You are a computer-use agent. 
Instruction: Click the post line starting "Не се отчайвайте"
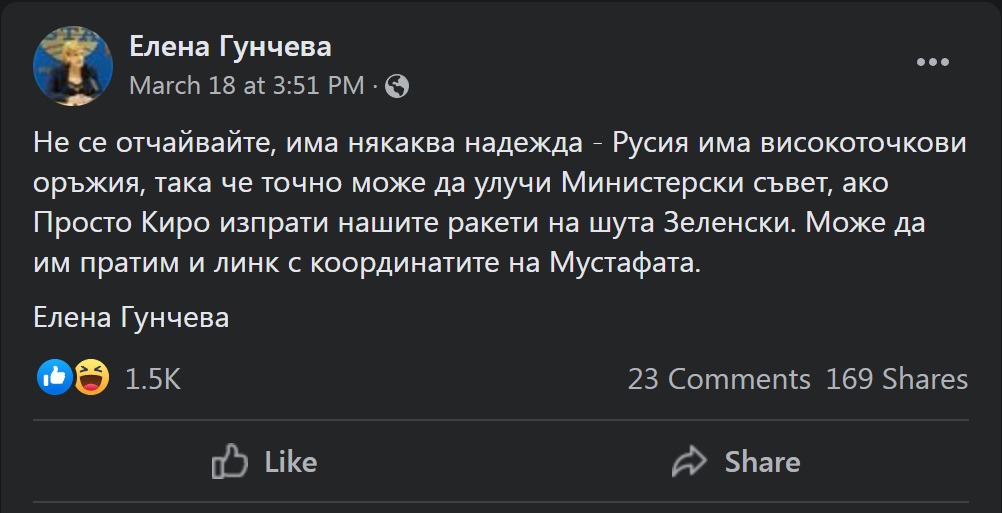tap(500, 143)
